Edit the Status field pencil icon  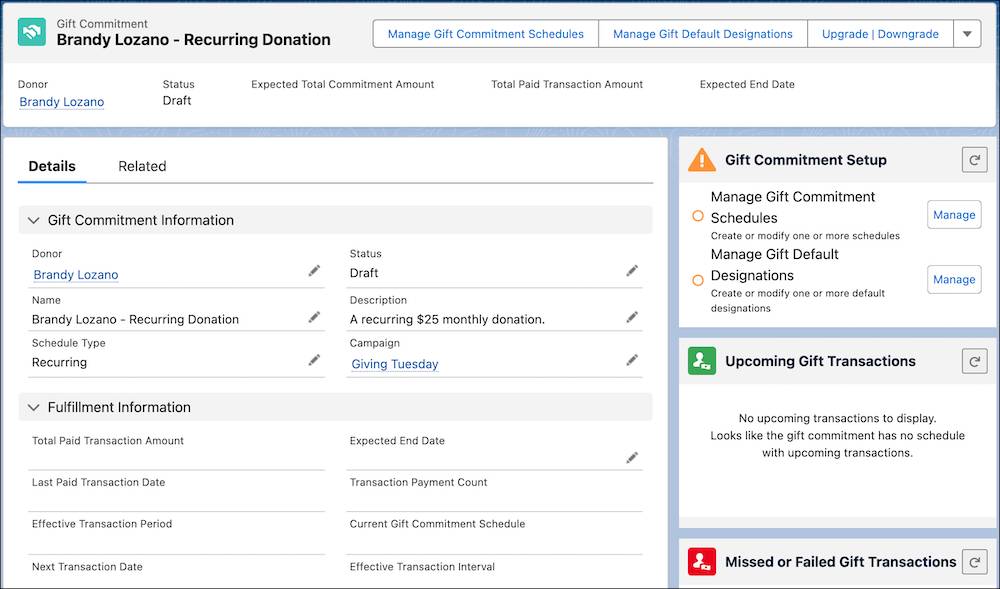tap(631, 272)
